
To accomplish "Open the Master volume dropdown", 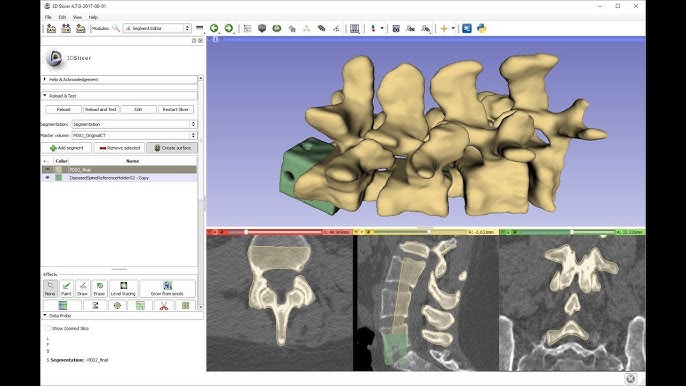I will coord(134,135).
